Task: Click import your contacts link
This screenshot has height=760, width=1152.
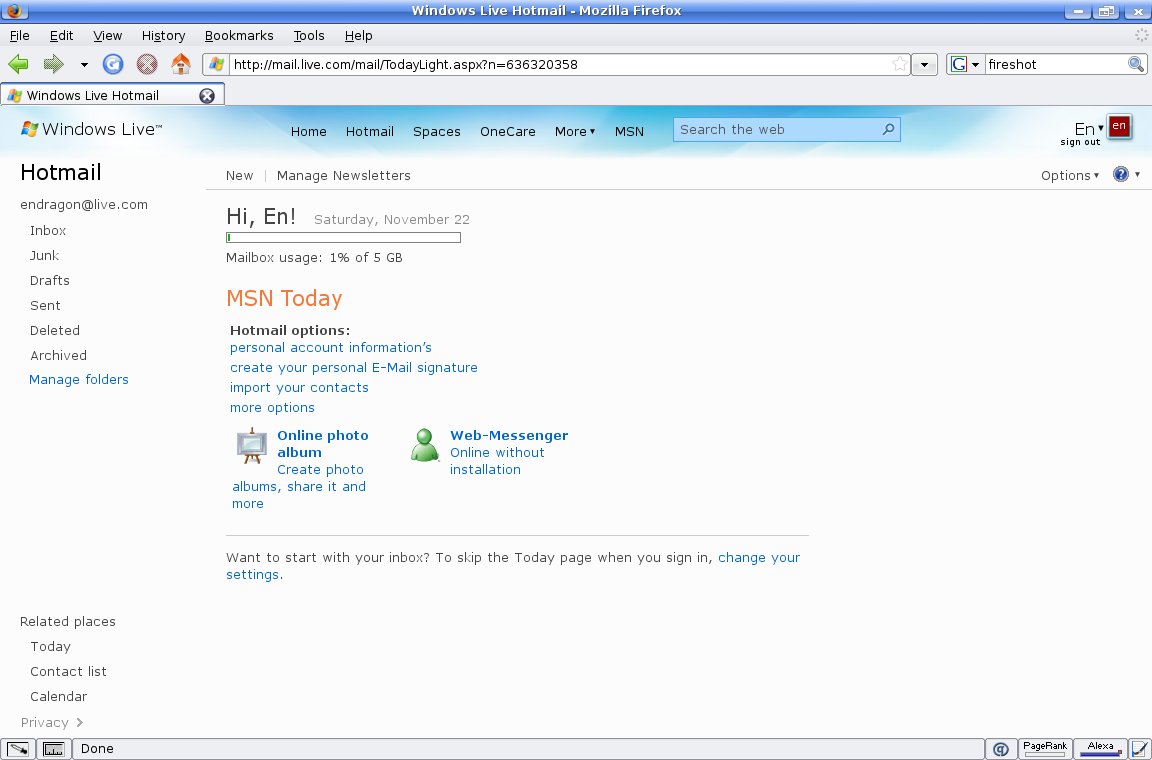Action: point(299,387)
